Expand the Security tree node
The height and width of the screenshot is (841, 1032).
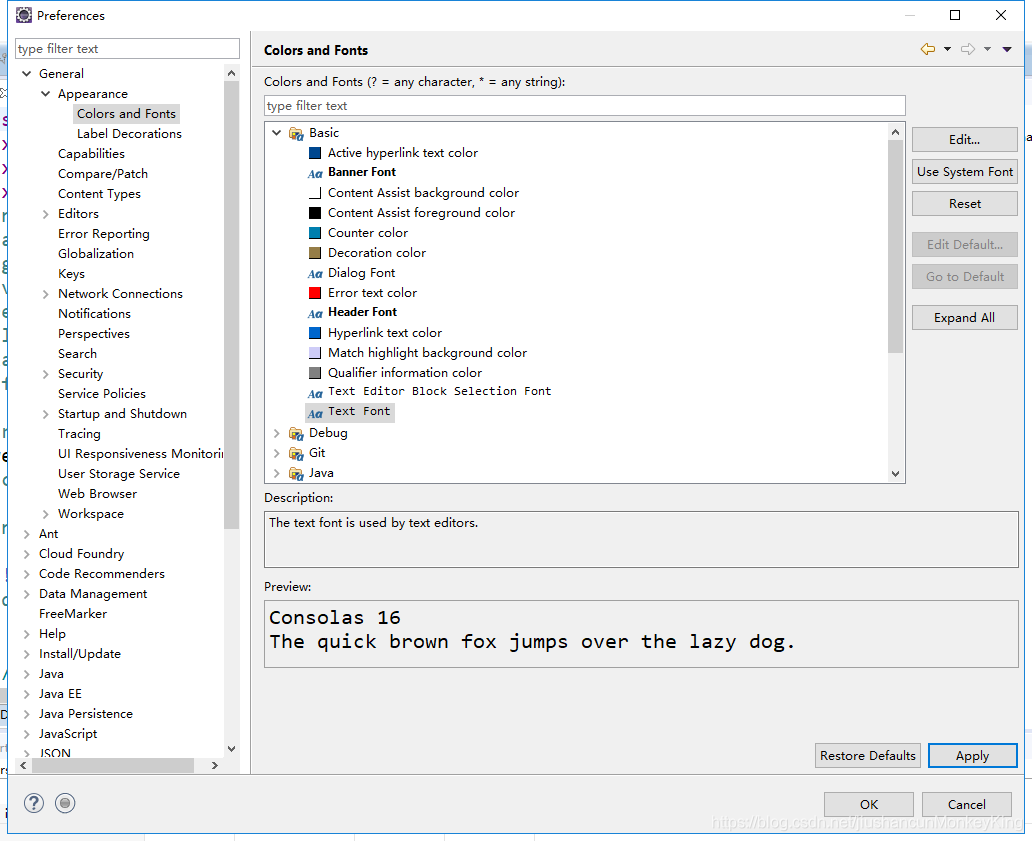coord(45,374)
